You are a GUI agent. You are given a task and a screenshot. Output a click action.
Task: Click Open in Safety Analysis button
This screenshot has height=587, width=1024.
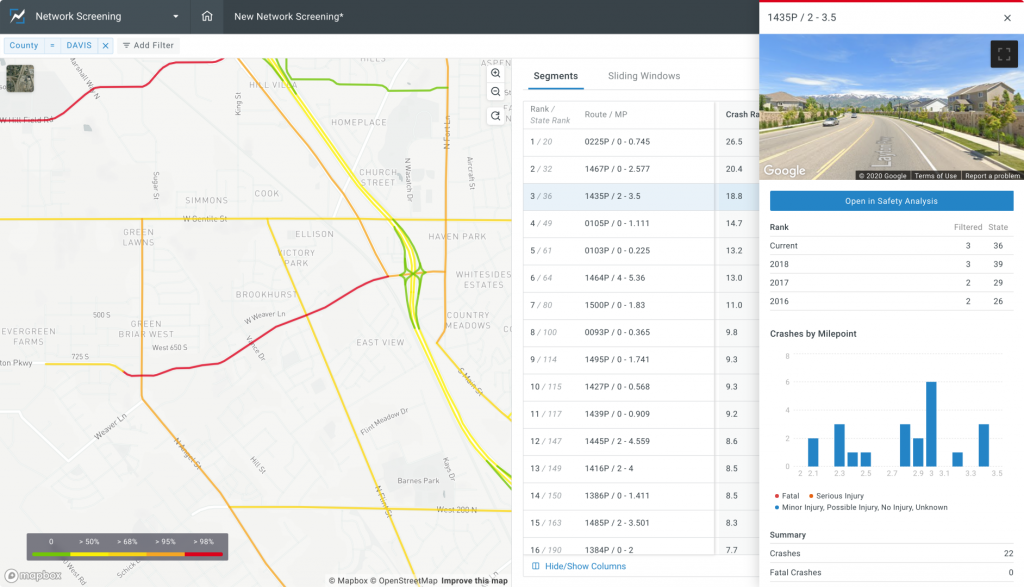click(x=891, y=201)
